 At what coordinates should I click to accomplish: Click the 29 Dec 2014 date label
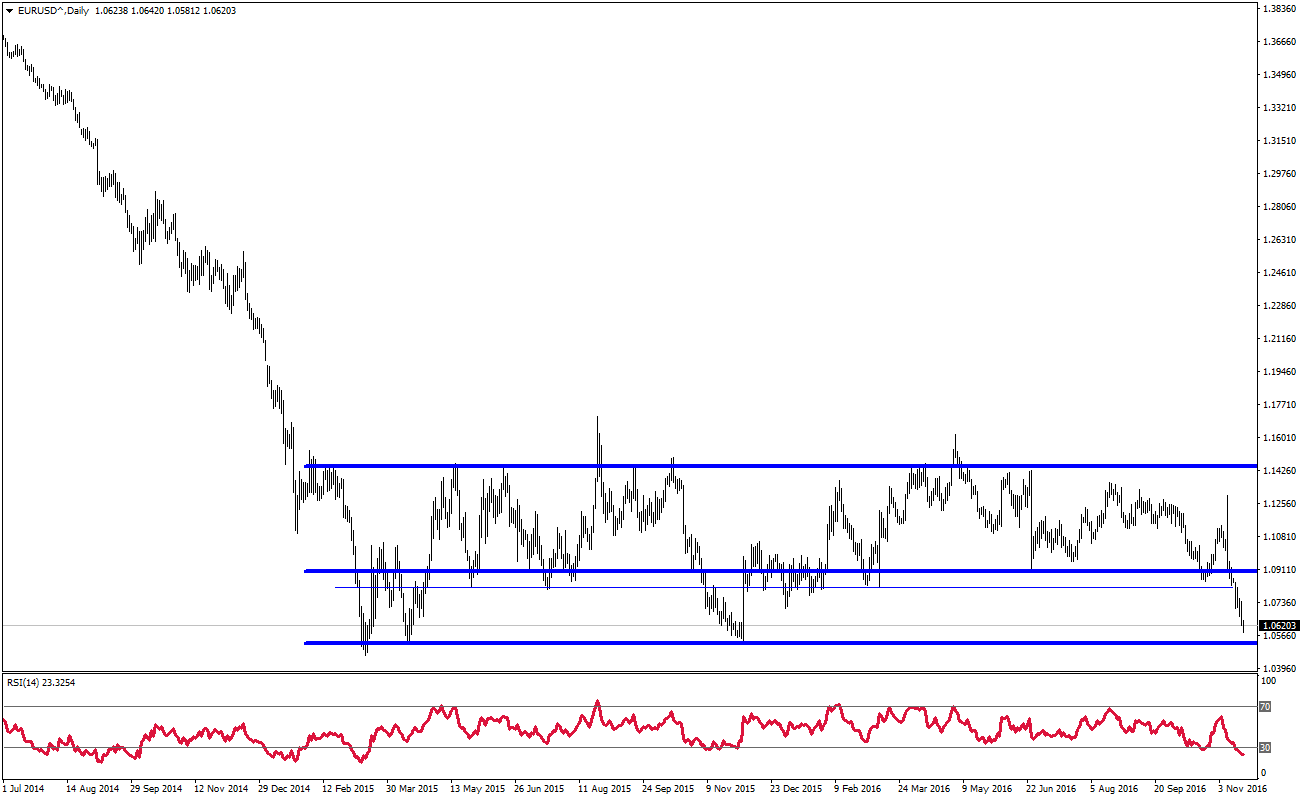[x=285, y=788]
